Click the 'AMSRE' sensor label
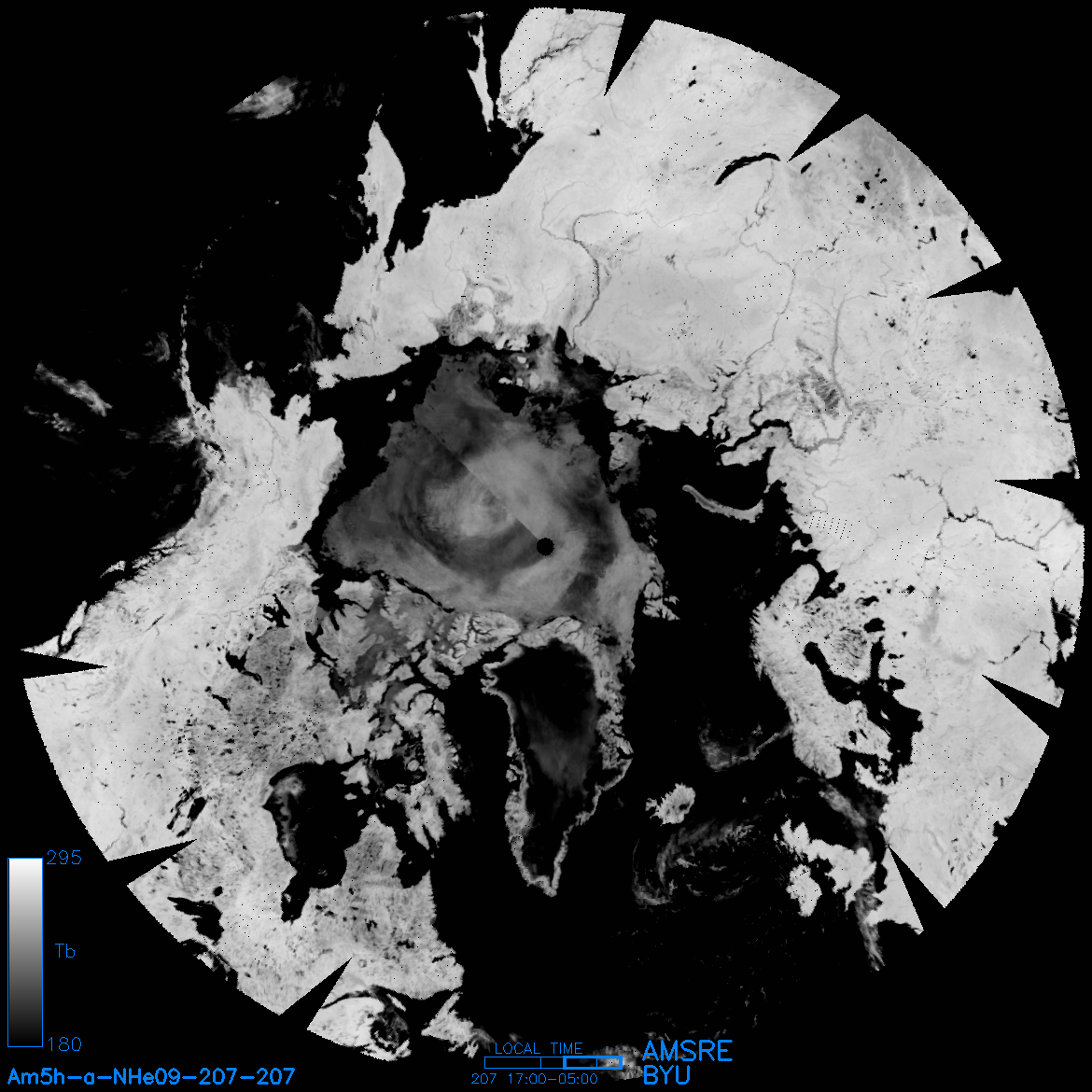Image resolution: width=1092 pixels, height=1092 pixels. (687, 1051)
